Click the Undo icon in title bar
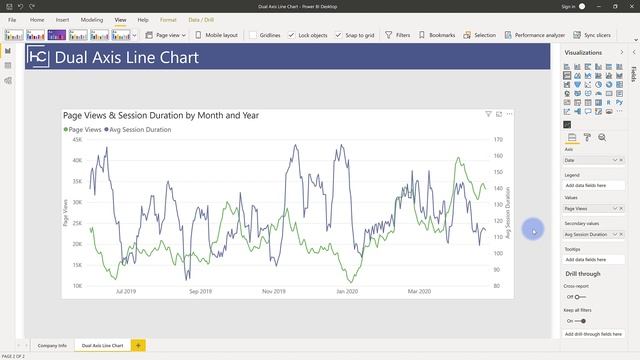Viewport: 640px width, 360px height. [x=20, y=7]
